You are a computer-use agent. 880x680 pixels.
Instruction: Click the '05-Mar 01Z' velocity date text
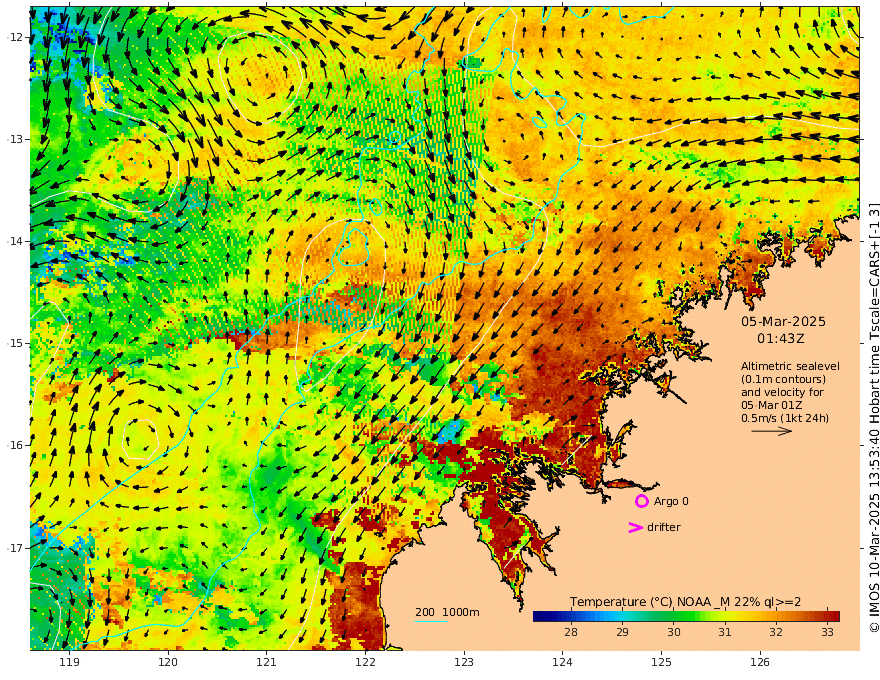tap(771, 405)
